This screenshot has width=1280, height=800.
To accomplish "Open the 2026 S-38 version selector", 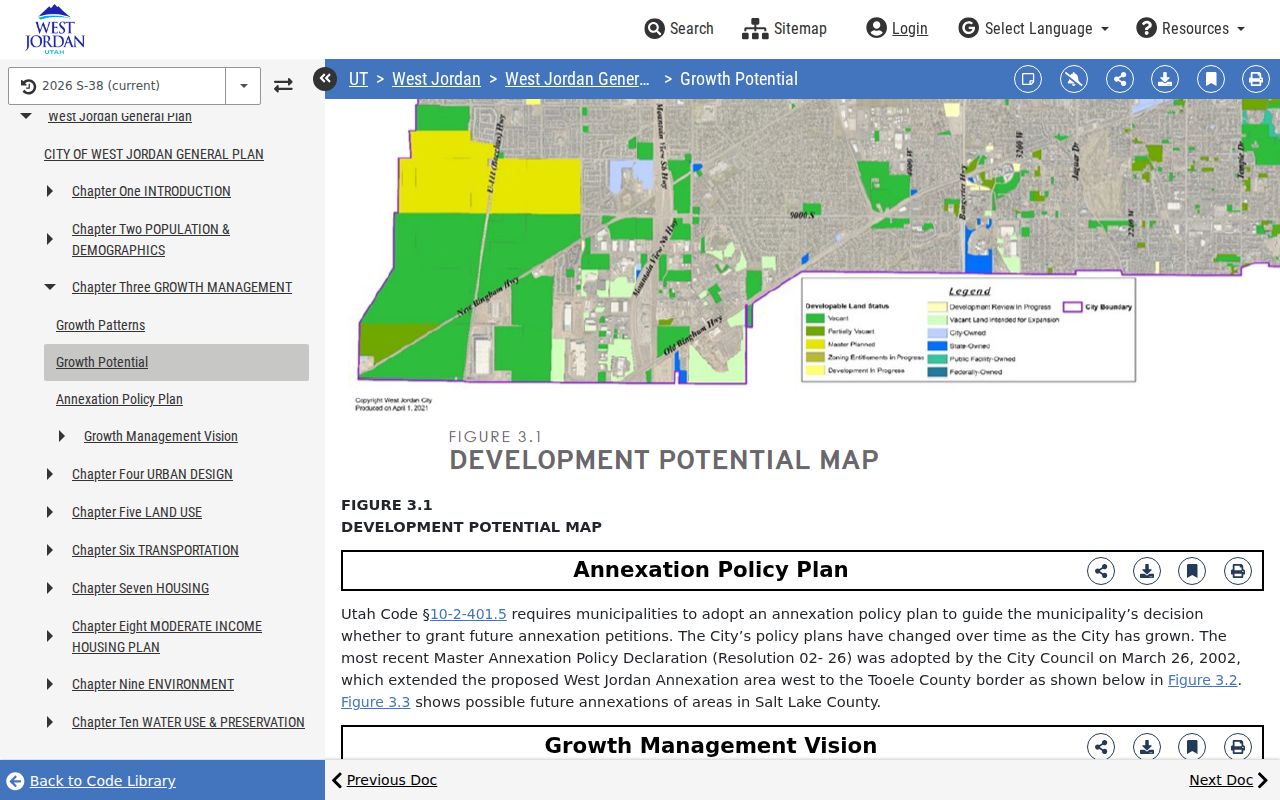I will (117, 86).
